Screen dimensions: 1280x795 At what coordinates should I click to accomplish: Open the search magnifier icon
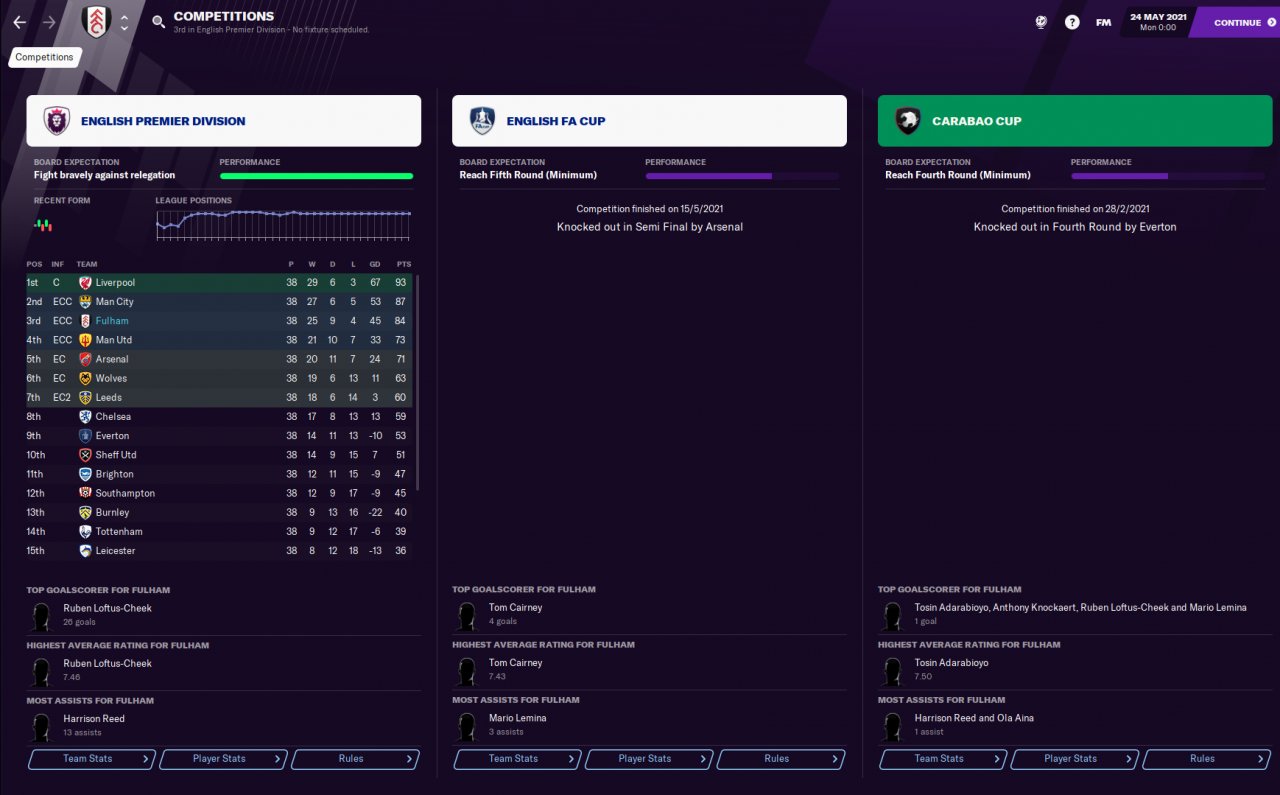coord(158,22)
